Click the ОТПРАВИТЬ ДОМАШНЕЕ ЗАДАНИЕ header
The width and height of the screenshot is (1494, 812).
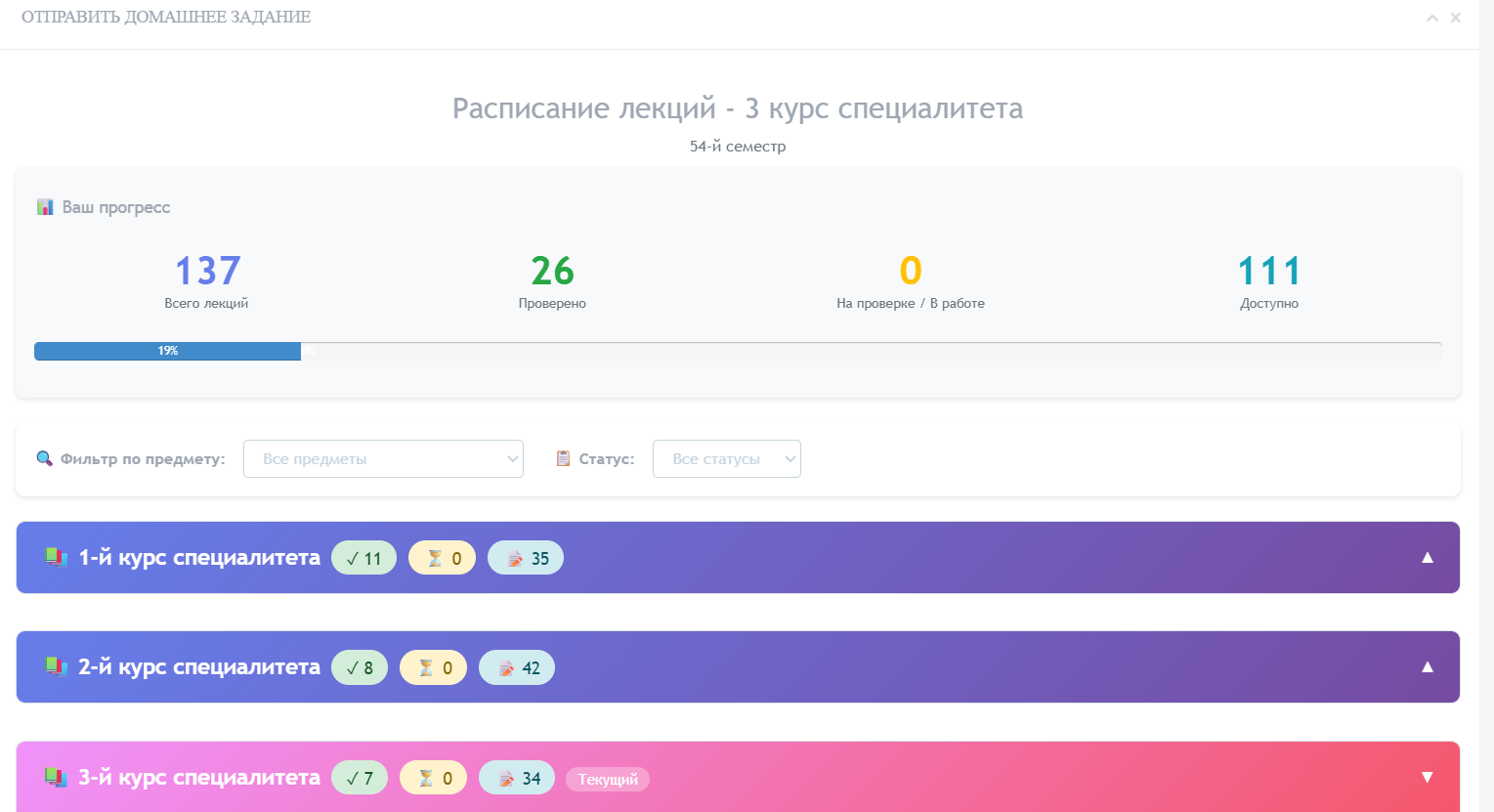tap(166, 17)
